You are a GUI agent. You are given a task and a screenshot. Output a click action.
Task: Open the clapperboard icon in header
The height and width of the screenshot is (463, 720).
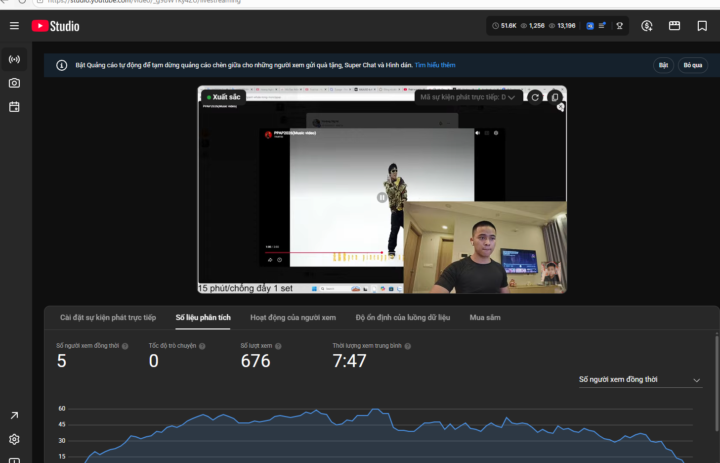click(675, 26)
